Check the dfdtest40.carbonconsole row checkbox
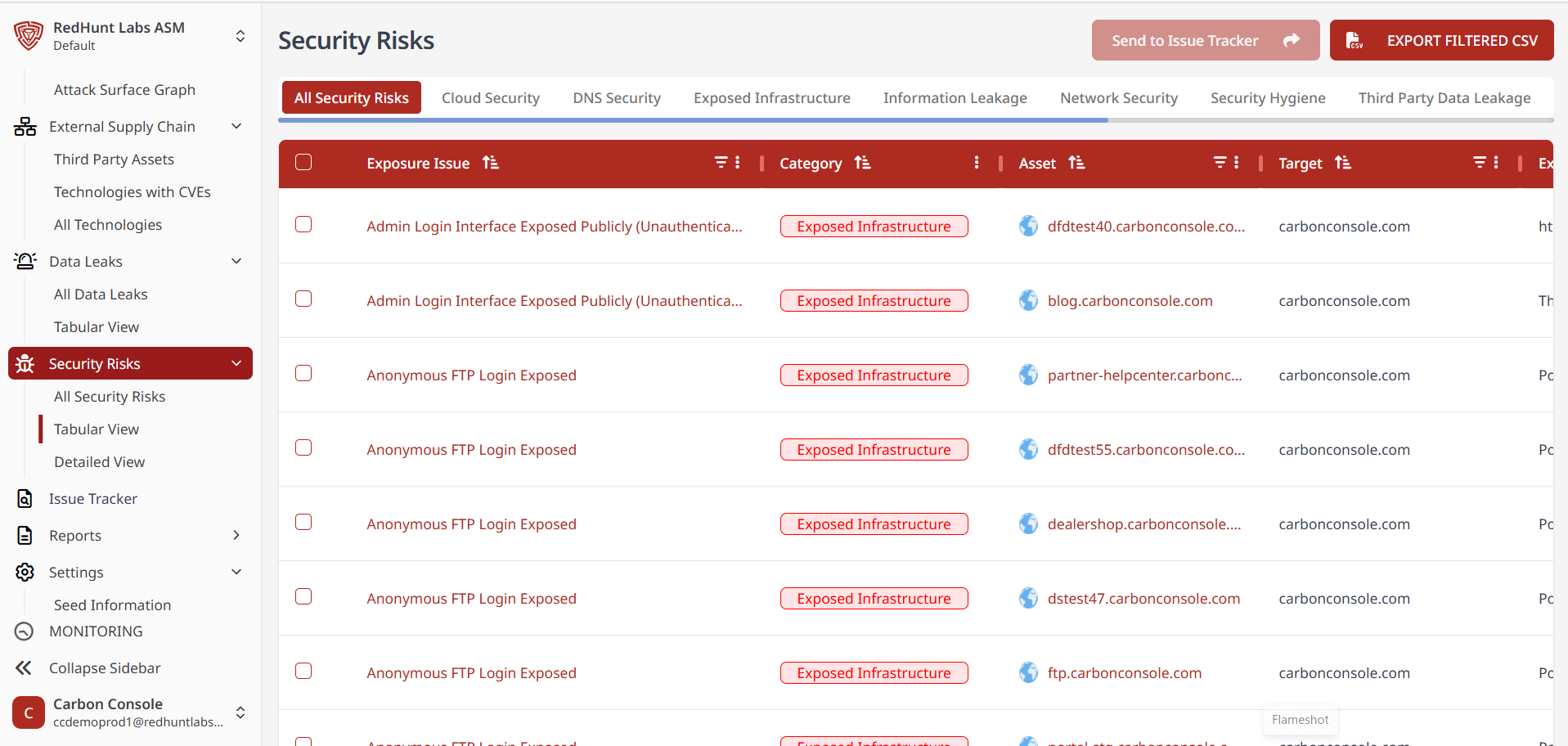 click(x=303, y=224)
